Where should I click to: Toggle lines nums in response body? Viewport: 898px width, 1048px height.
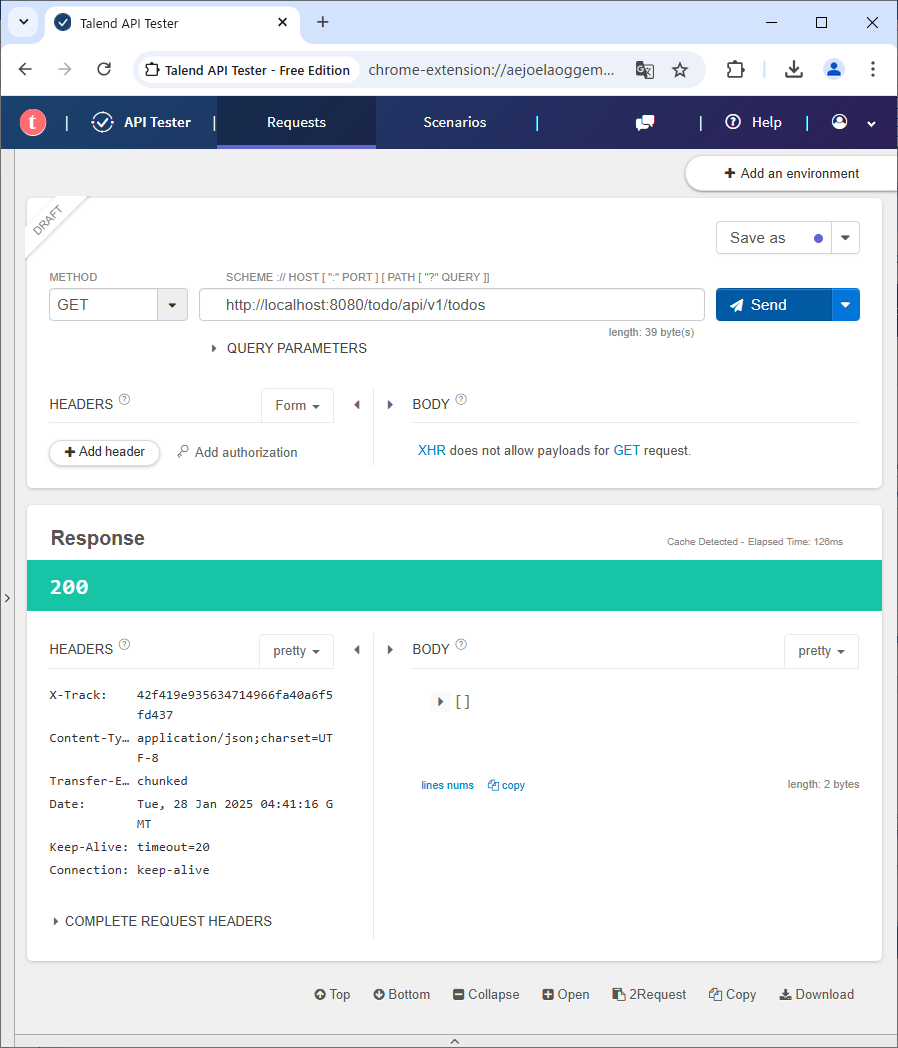tap(447, 785)
